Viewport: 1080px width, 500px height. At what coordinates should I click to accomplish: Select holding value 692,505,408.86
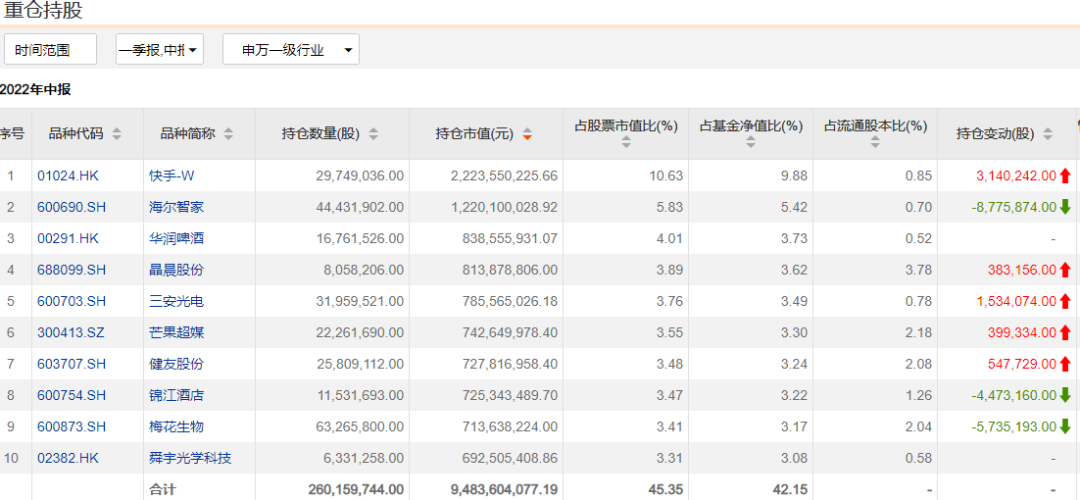pos(508,458)
